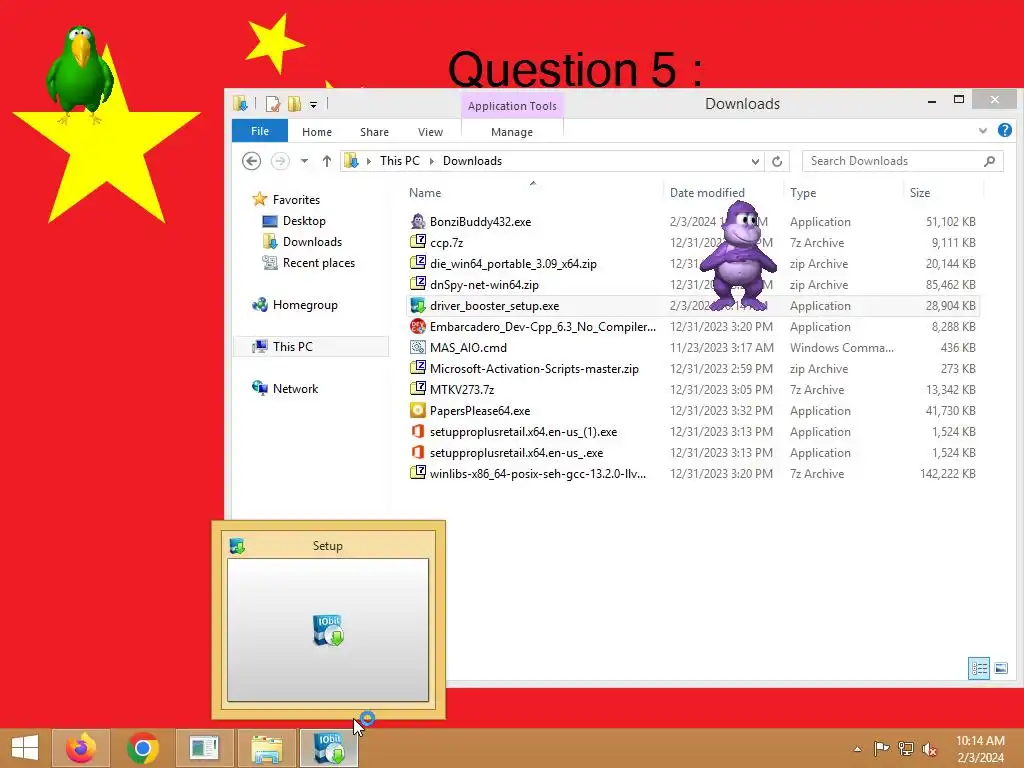Open the Home ribbon tab
Image resolution: width=1024 pixels, height=768 pixels.
(x=317, y=132)
